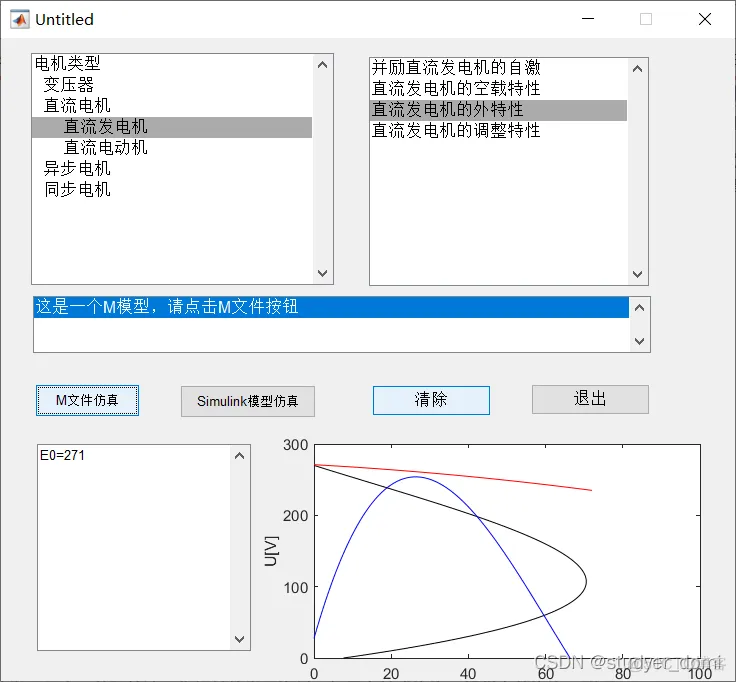Click the U[V] axis label
The height and width of the screenshot is (682, 736).
point(272,551)
